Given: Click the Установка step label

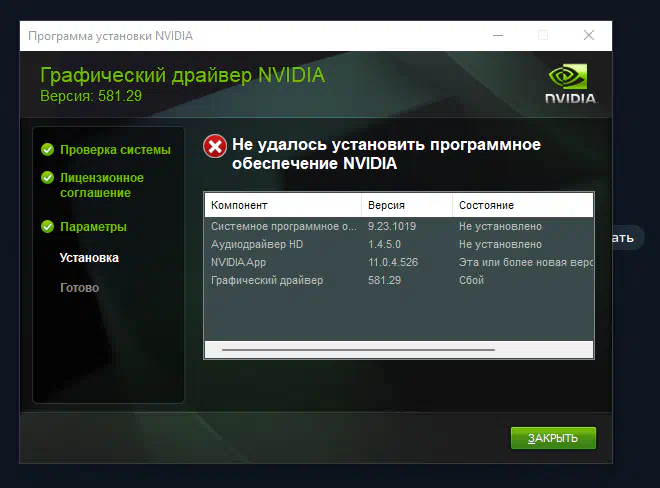Looking at the screenshot, I should 89,258.
